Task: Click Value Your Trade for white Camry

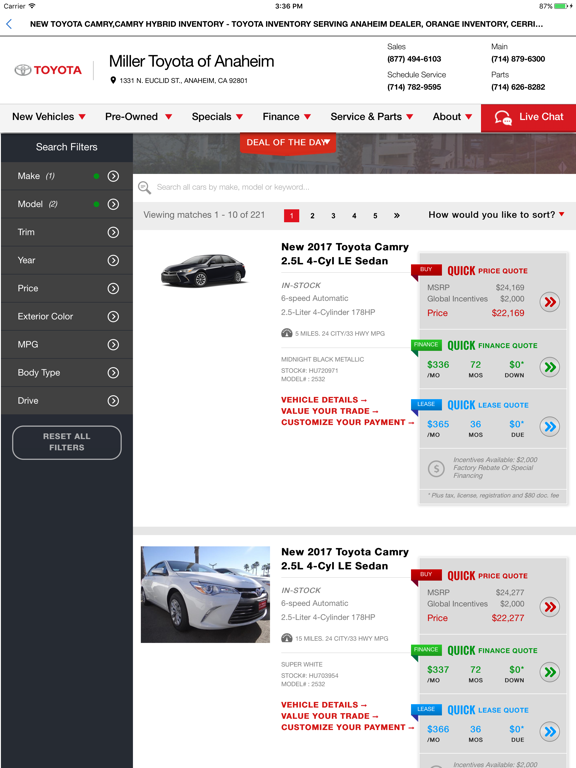Action: point(330,717)
